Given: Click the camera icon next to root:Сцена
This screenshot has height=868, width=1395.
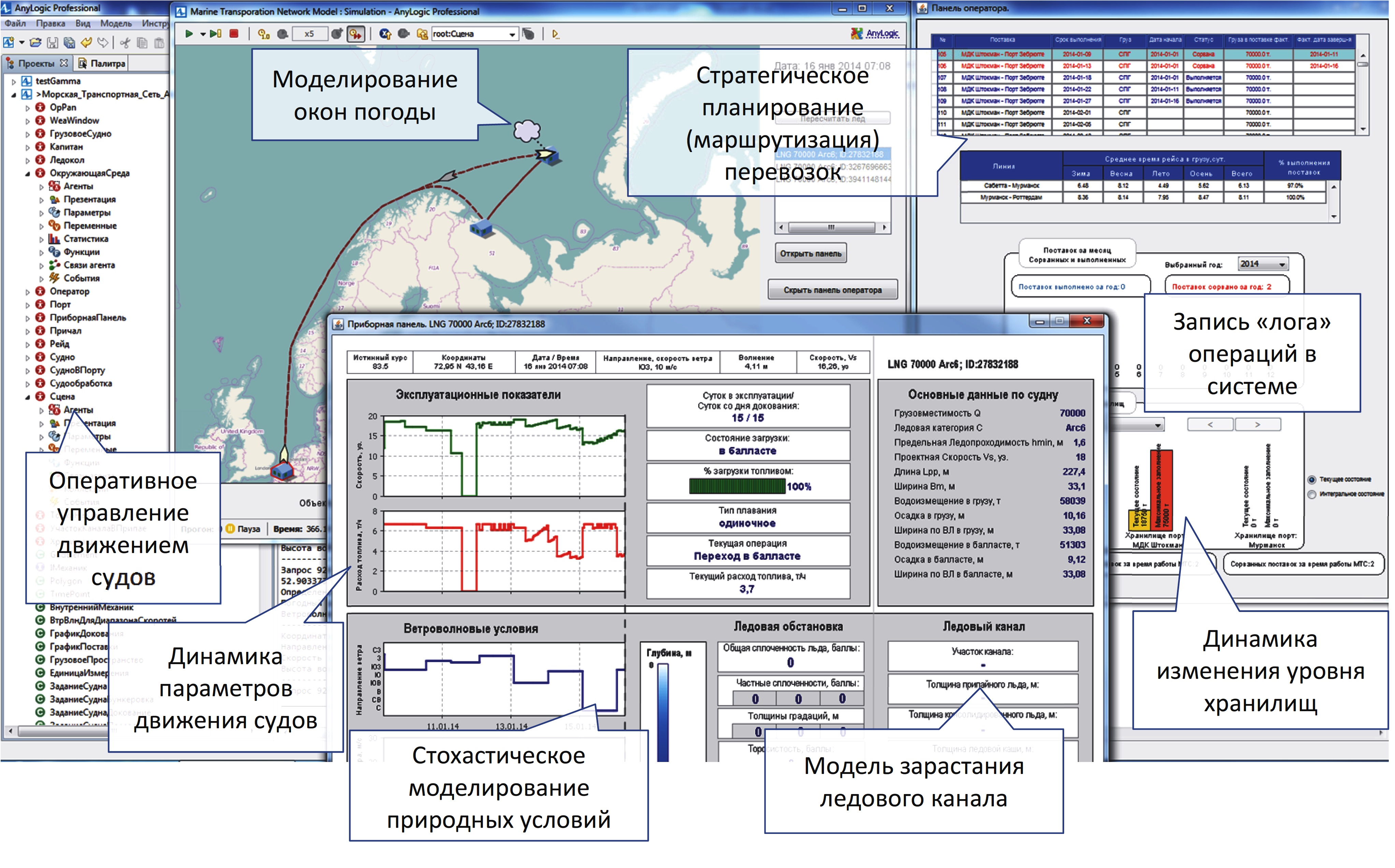Looking at the screenshot, I should [528, 34].
